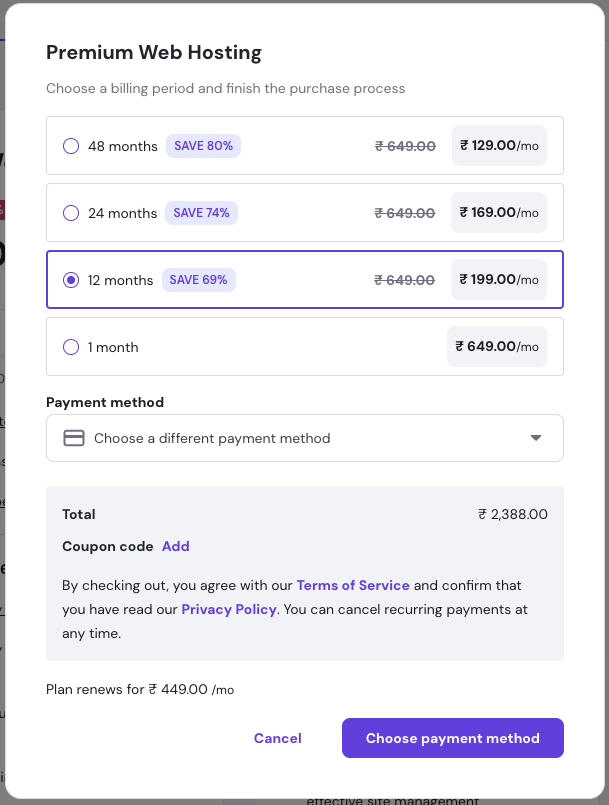Click the SAVE 74% badge
This screenshot has height=805, width=609.
coord(201,212)
